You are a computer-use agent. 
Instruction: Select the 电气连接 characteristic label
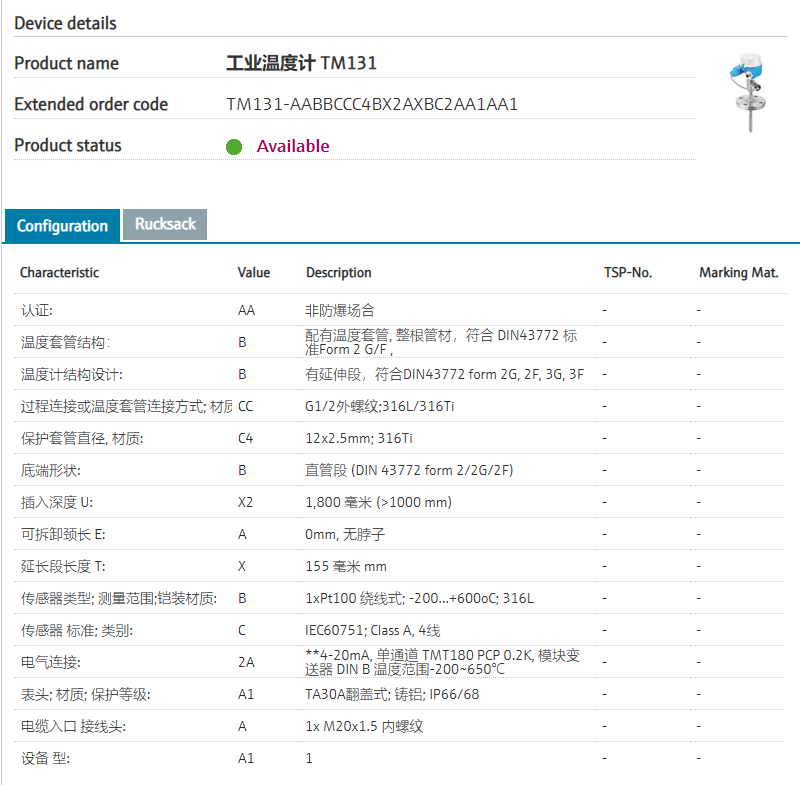click(x=51, y=662)
